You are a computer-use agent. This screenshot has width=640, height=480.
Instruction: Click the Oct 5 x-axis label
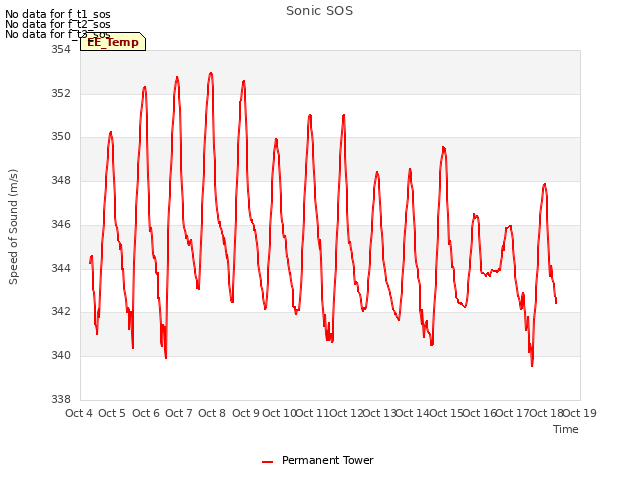pos(112,413)
